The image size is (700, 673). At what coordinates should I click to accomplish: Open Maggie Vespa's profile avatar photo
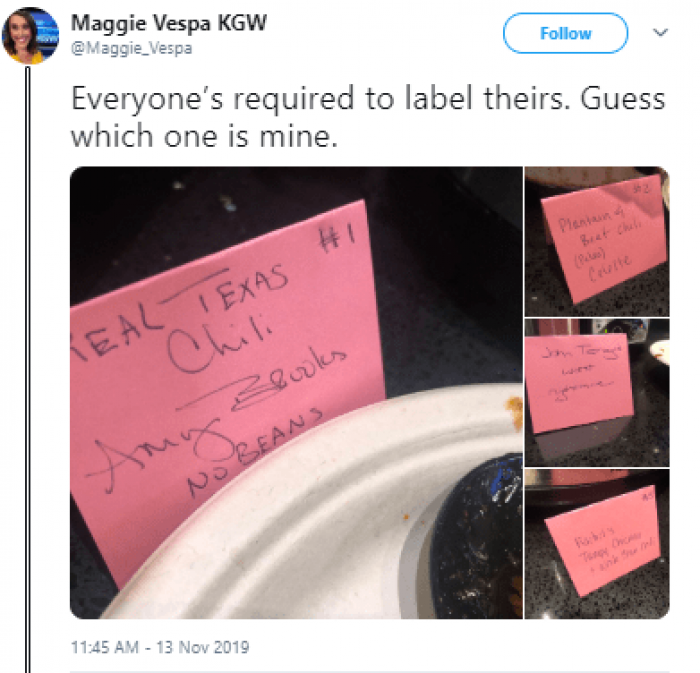pyautogui.click(x=30, y=35)
